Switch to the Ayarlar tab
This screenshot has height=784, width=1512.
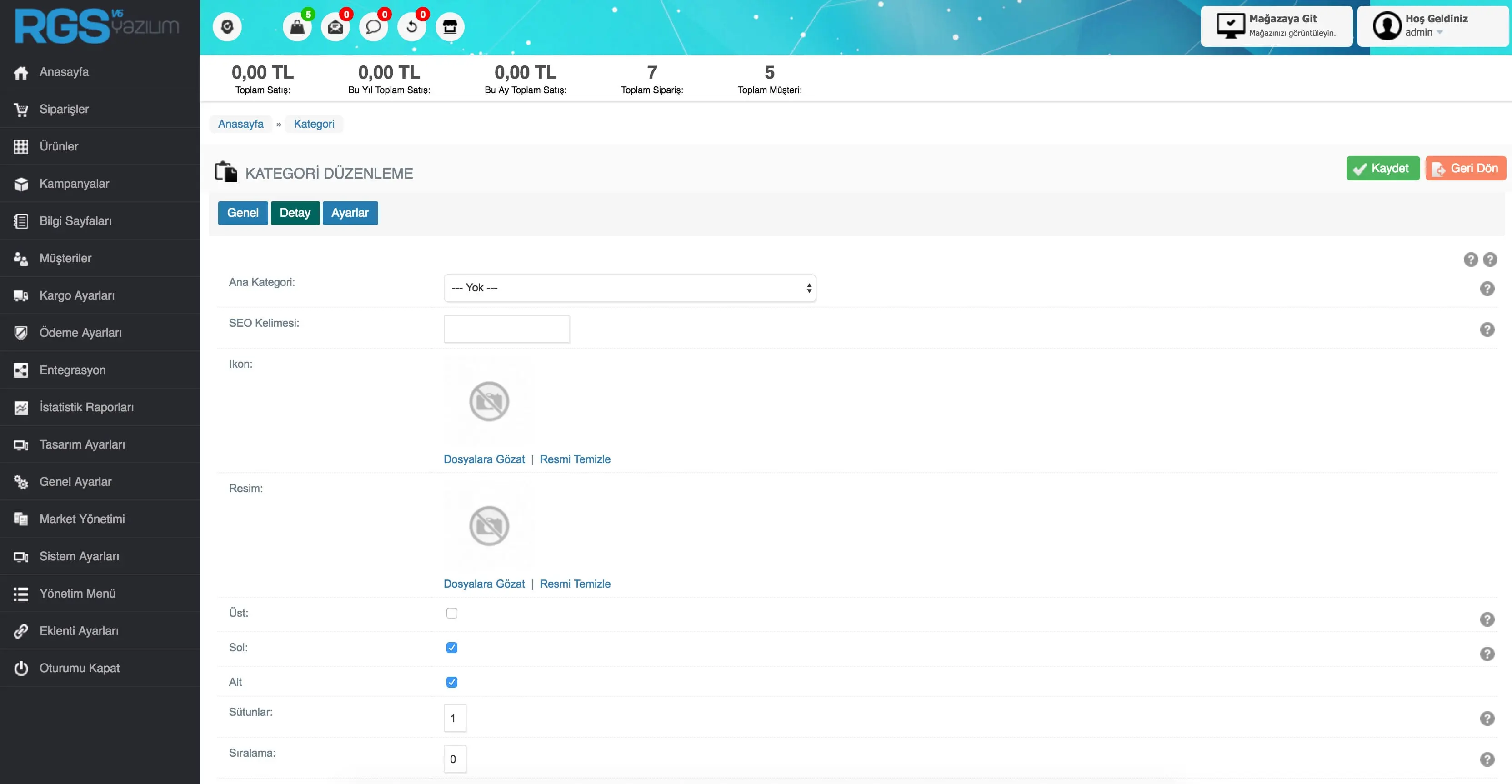(350, 213)
